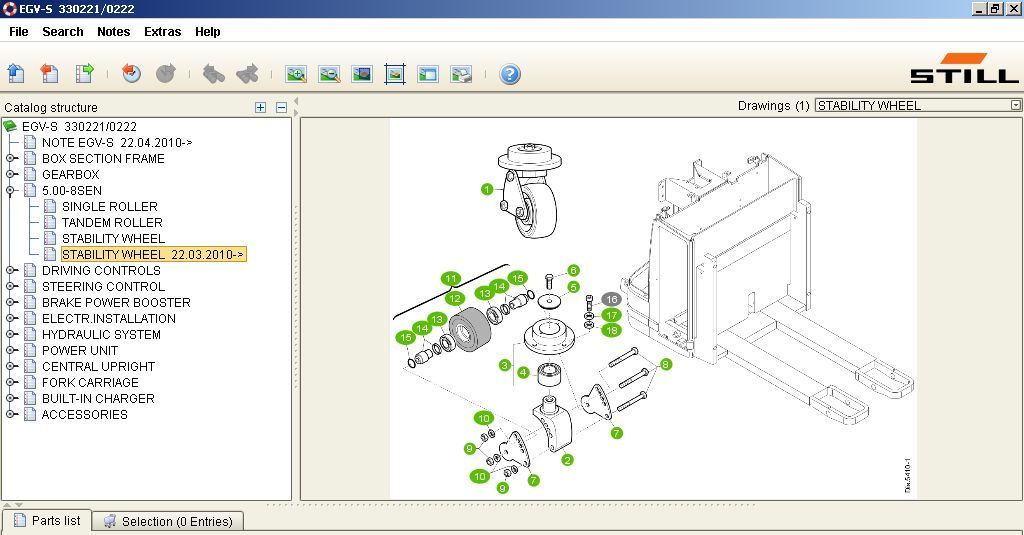Expand the BOX SECTION FRAME node
1024x535 pixels.
[10, 158]
